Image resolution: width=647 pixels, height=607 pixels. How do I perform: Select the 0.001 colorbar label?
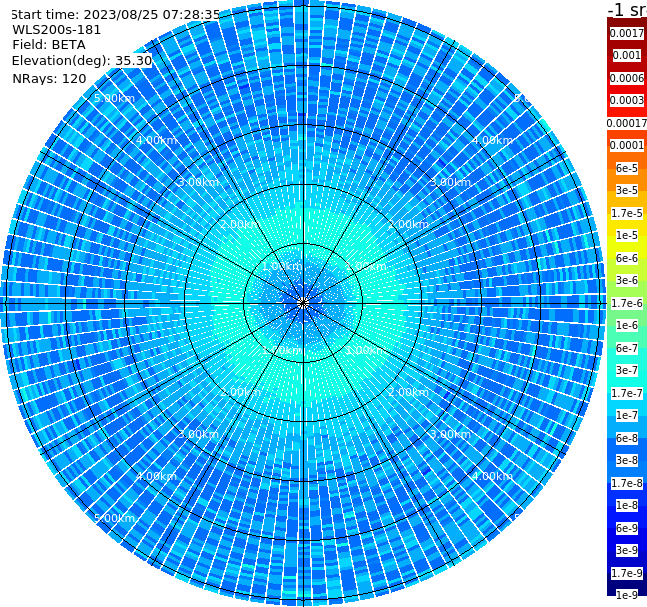pos(627,55)
